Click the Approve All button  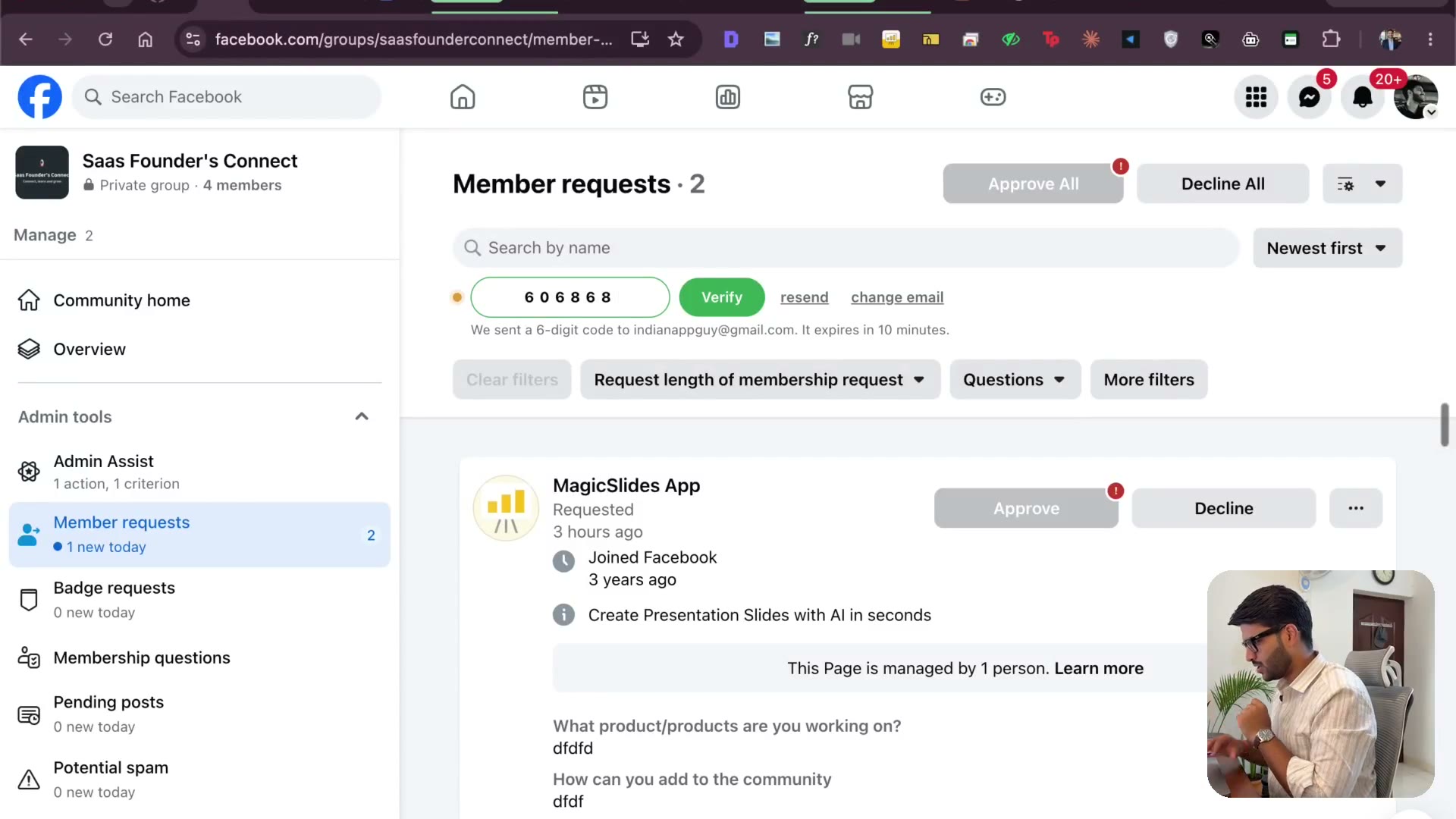point(1033,184)
